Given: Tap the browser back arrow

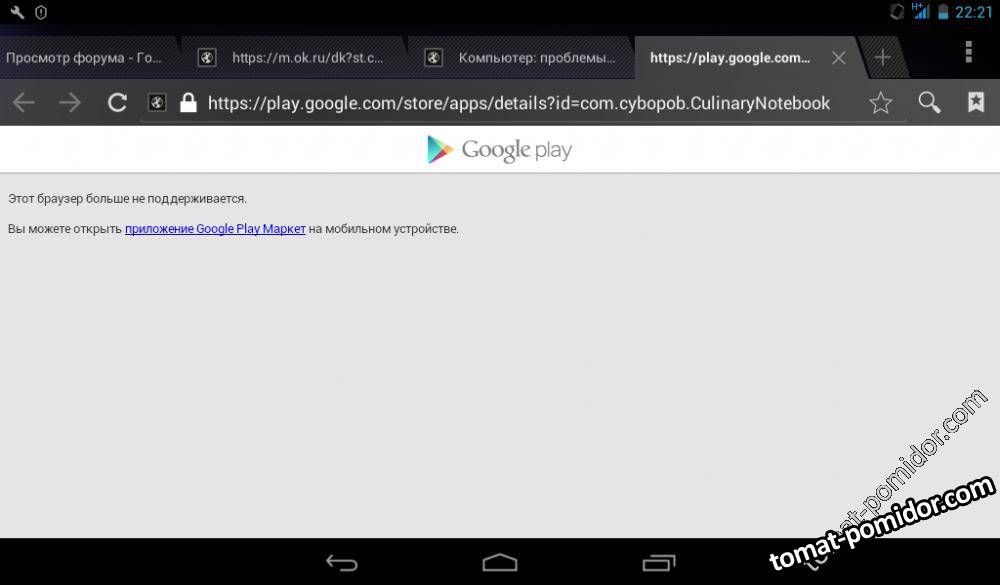Looking at the screenshot, I should (23, 103).
